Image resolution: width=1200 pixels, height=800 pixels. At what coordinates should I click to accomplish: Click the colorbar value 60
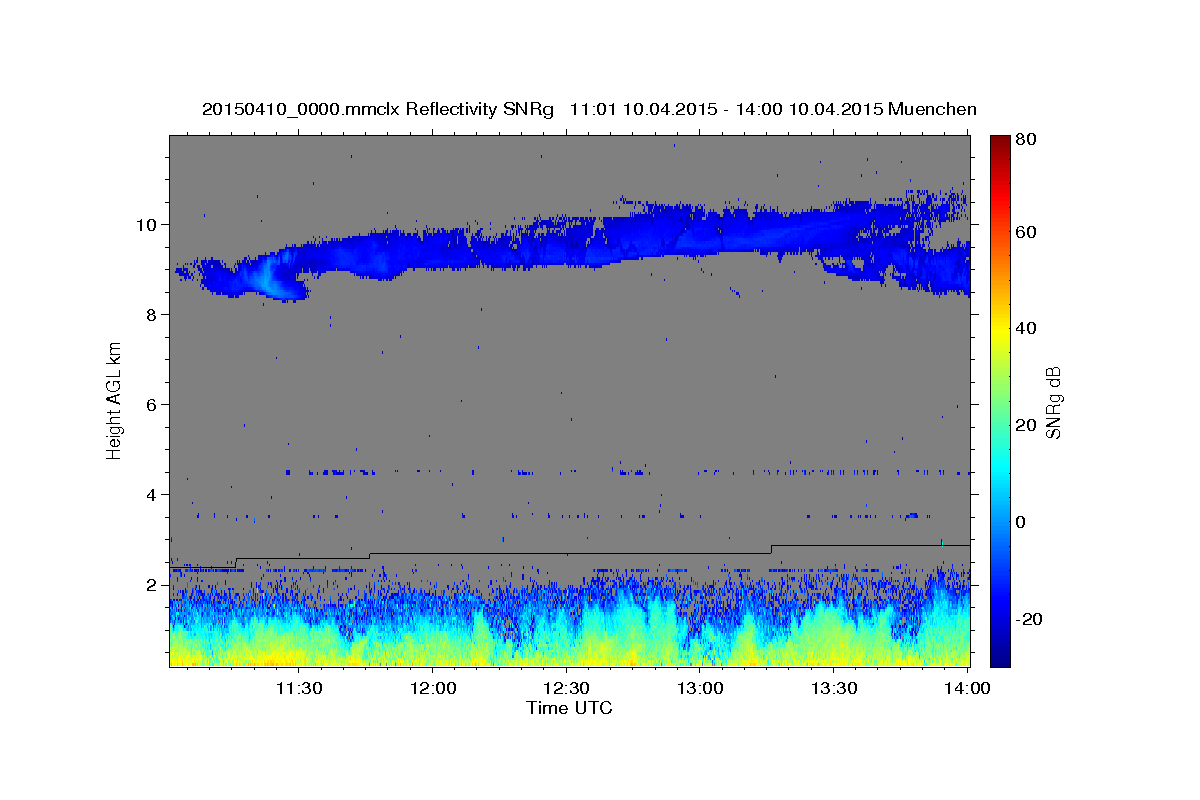point(1028,232)
